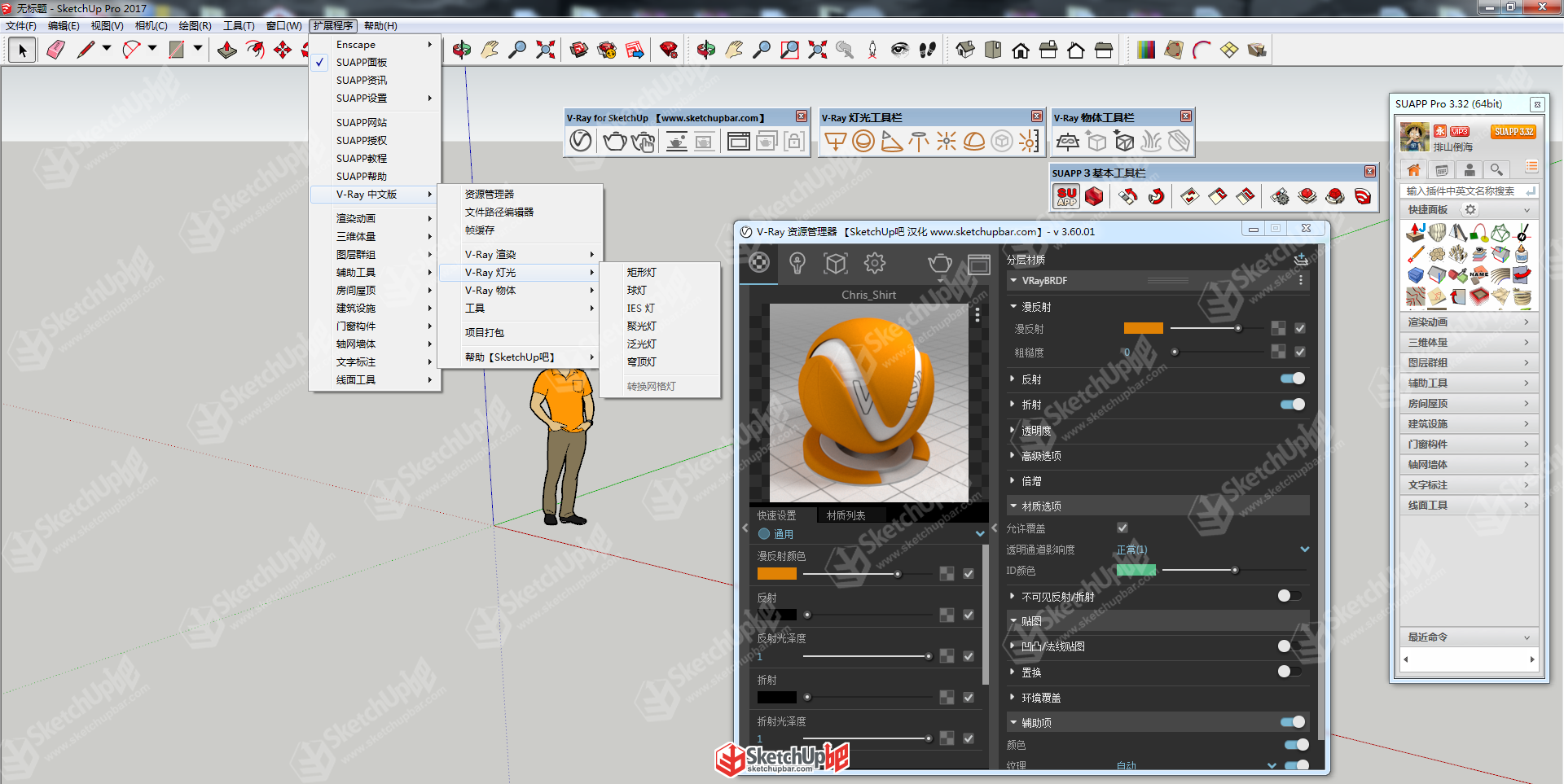Create V-Ray sphere light
The height and width of the screenshot is (784, 1564).
863,142
